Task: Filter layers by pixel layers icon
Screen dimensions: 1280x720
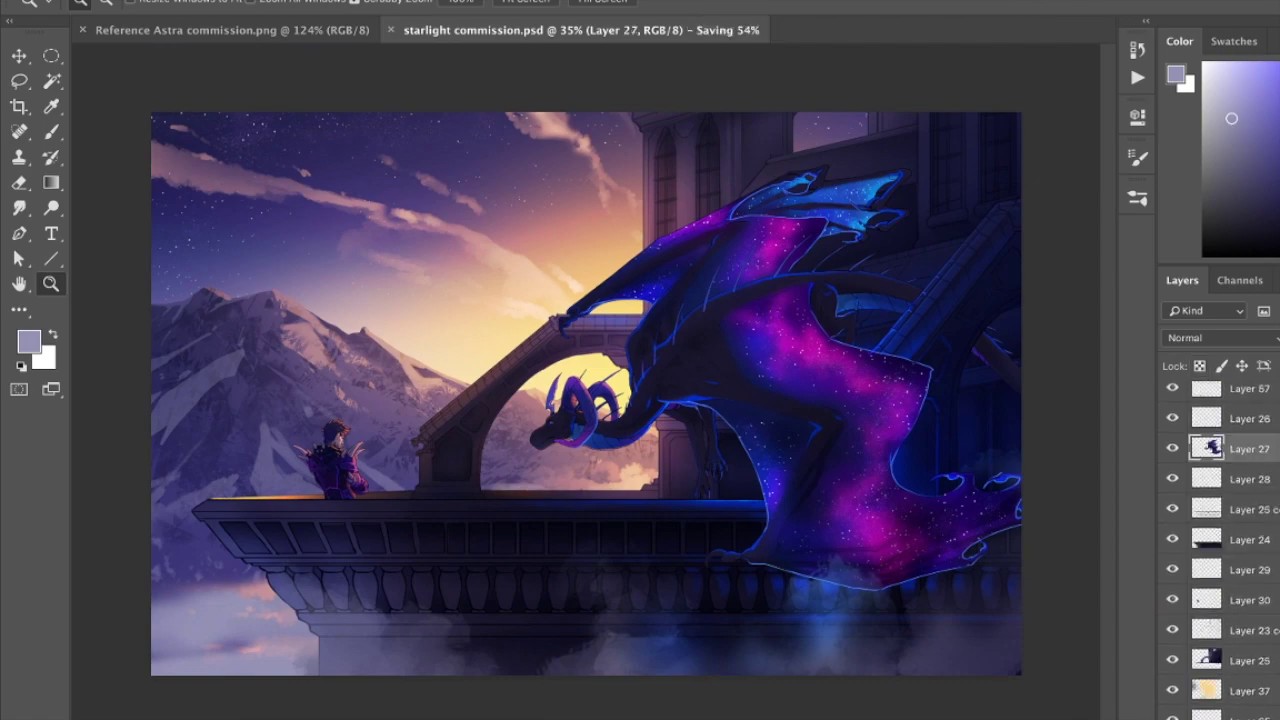Action: [1264, 311]
